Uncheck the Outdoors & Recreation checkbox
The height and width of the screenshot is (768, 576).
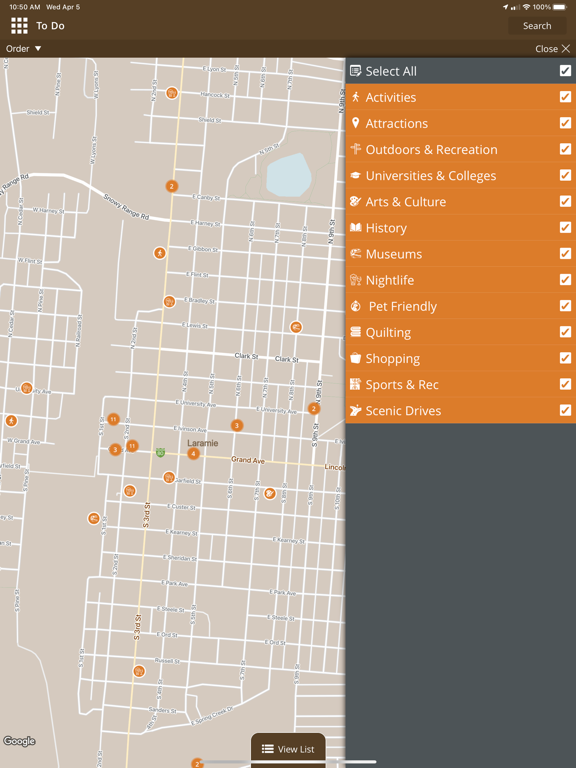565,149
